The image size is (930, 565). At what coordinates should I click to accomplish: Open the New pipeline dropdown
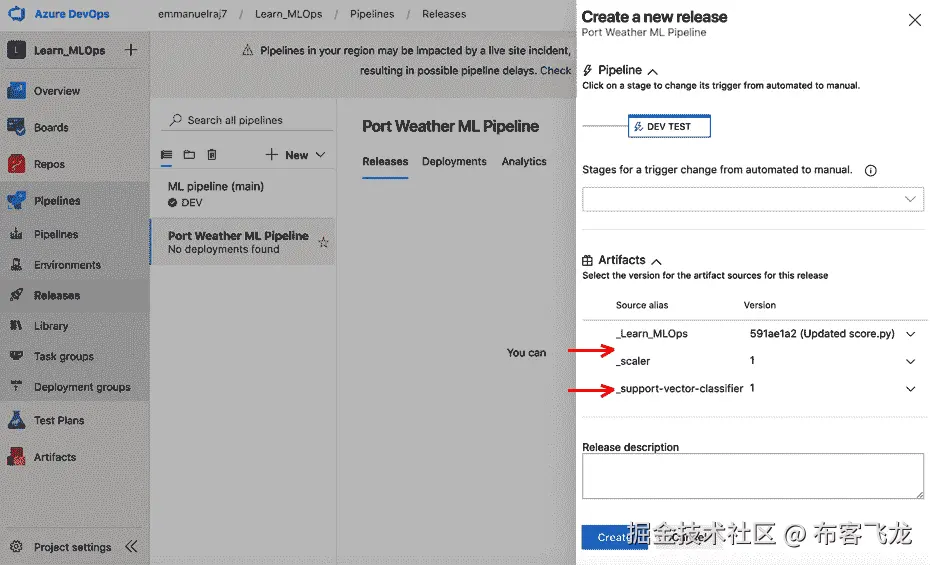point(295,155)
